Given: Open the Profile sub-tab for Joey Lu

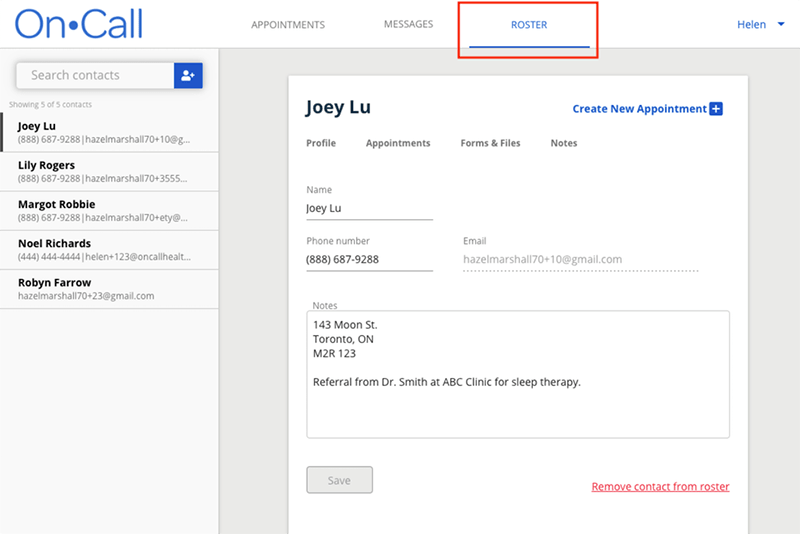Looking at the screenshot, I should point(321,143).
